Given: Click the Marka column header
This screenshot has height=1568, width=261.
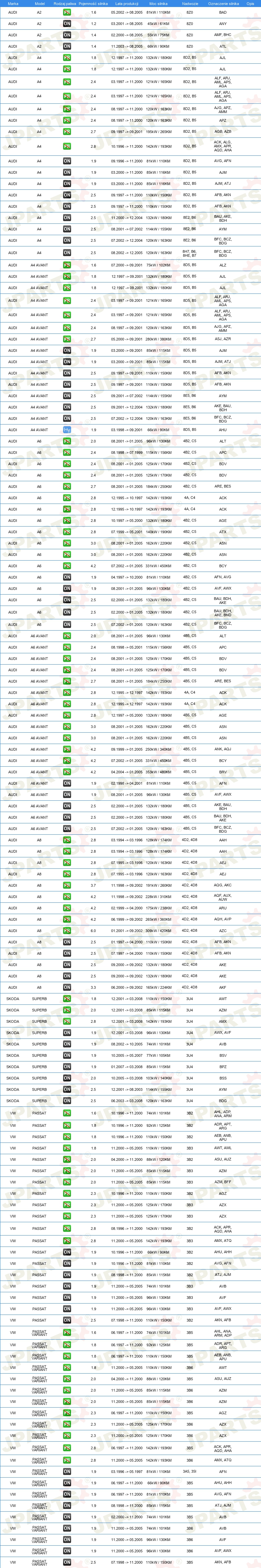Looking at the screenshot, I should coord(13,4).
